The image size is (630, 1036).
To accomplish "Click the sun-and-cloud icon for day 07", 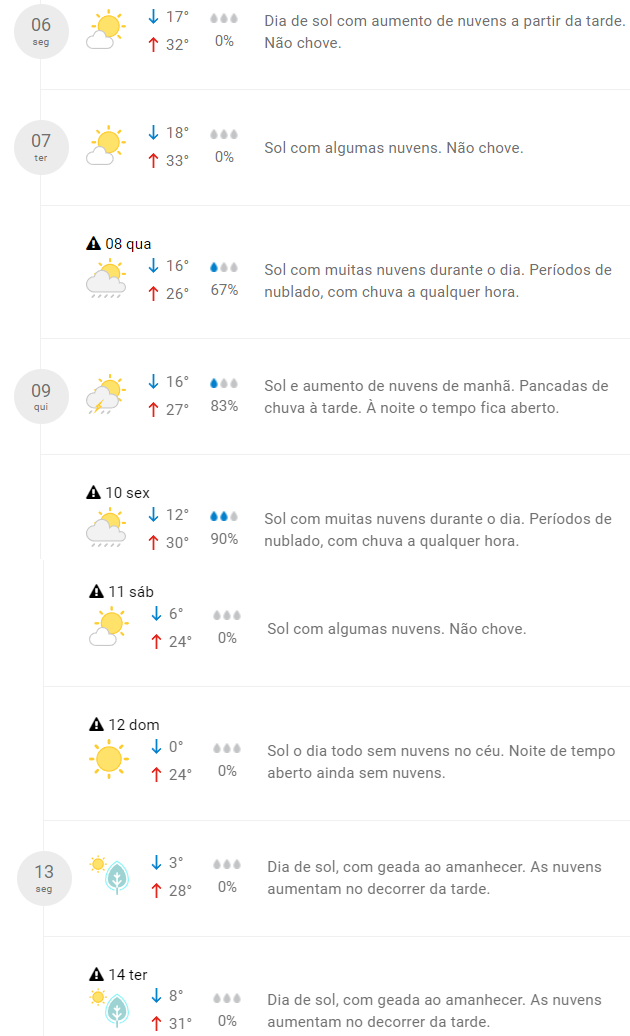I will pyautogui.click(x=105, y=146).
